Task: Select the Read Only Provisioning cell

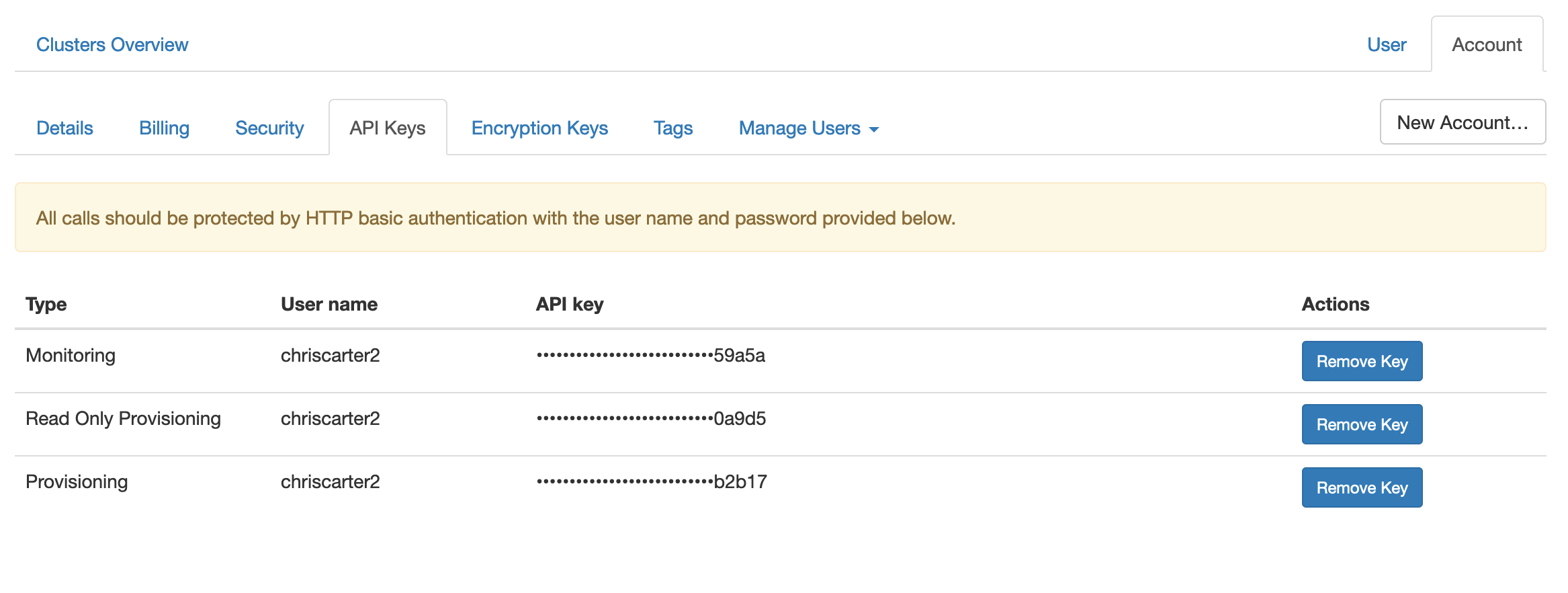Action: tap(123, 418)
